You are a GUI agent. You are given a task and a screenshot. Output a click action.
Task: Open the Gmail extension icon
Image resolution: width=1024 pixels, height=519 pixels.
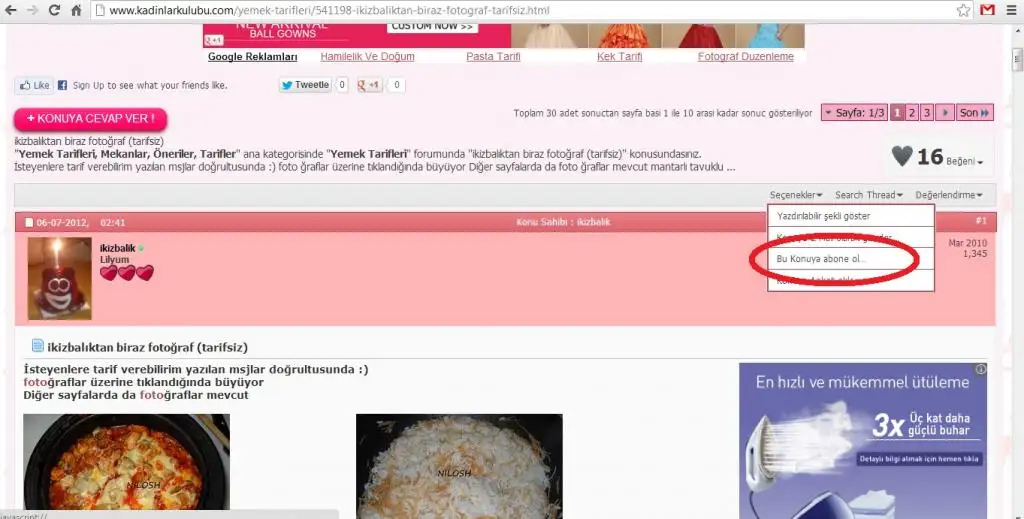click(987, 10)
